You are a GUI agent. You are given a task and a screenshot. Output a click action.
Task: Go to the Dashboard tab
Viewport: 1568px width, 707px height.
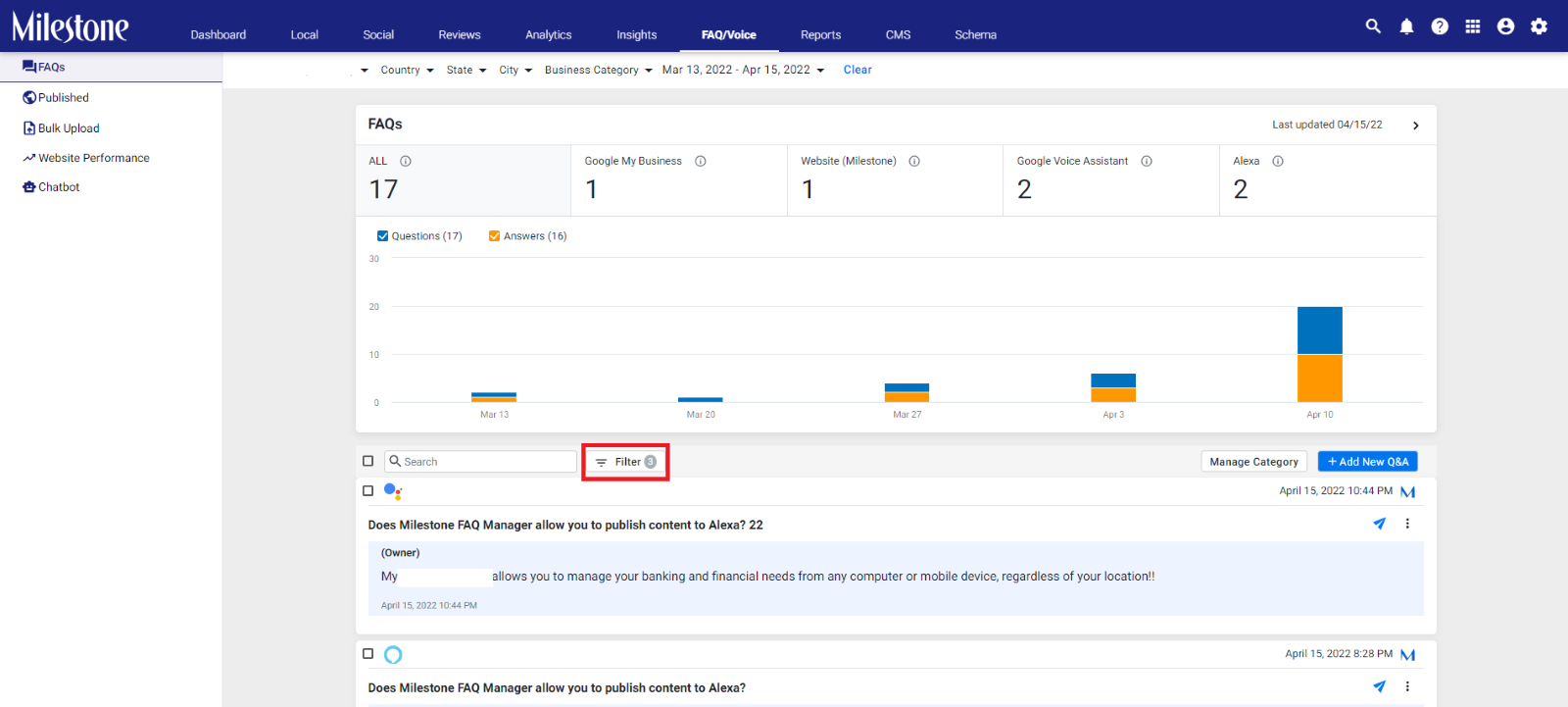(x=219, y=34)
